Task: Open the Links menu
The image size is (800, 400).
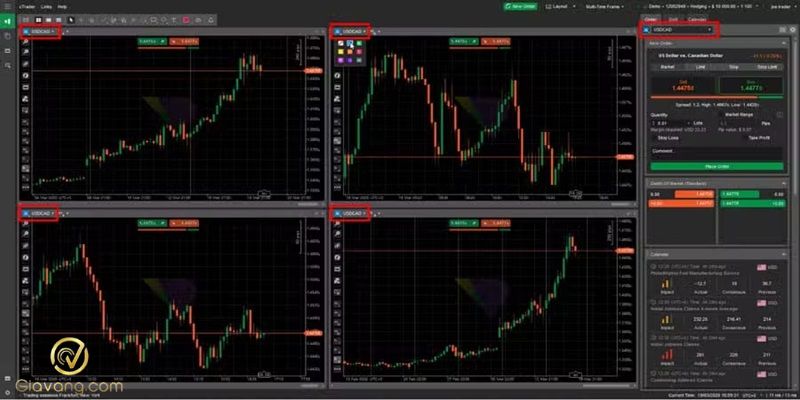Action: pyautogui.click(x=46, y=7)
